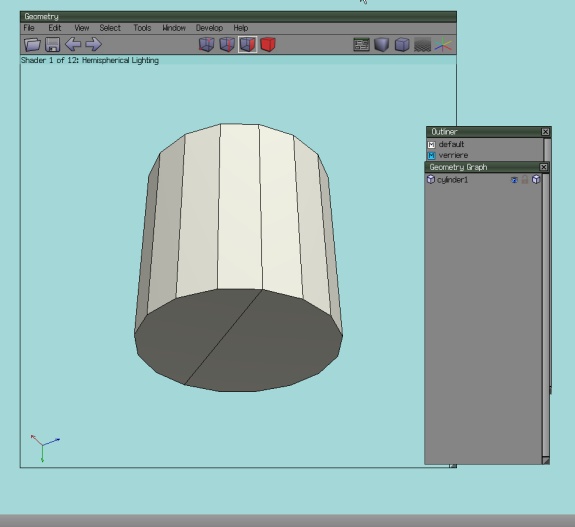This screenshot has width=575, height=527.
Task: Toggle smooth shaded preview cube icon
Action: (381, 45)
